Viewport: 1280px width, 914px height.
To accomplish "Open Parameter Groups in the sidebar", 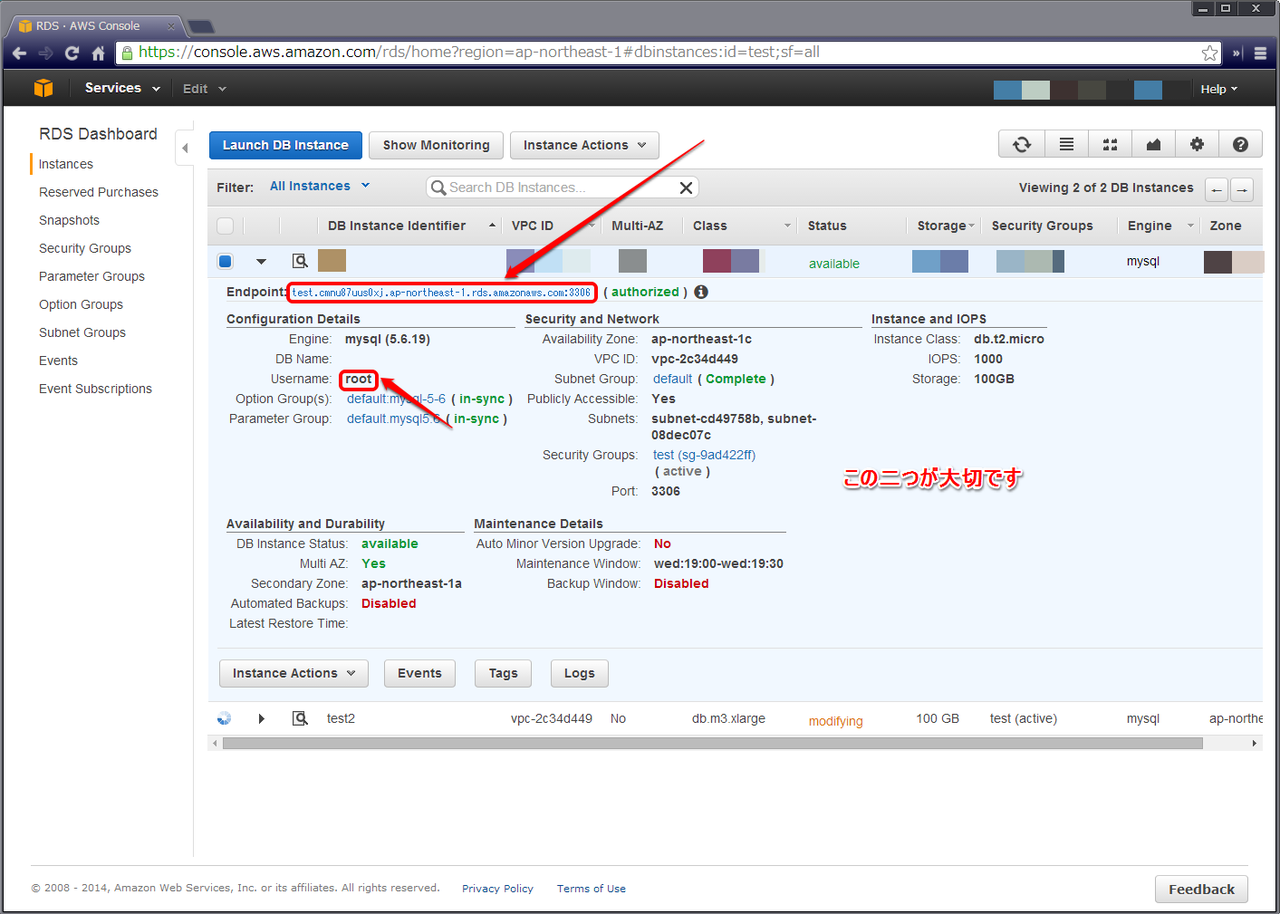I will (x=92, y=276).
